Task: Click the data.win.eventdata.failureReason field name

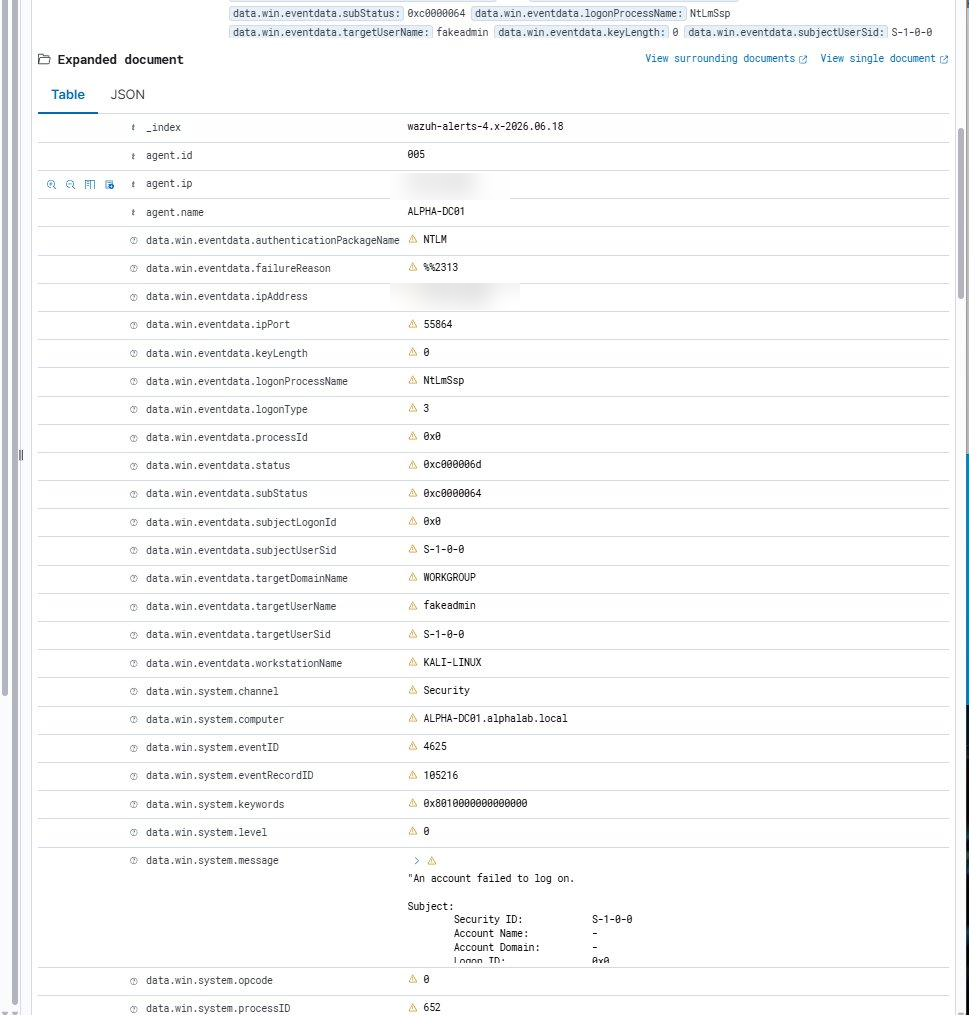Action: [x=238, y=268]
